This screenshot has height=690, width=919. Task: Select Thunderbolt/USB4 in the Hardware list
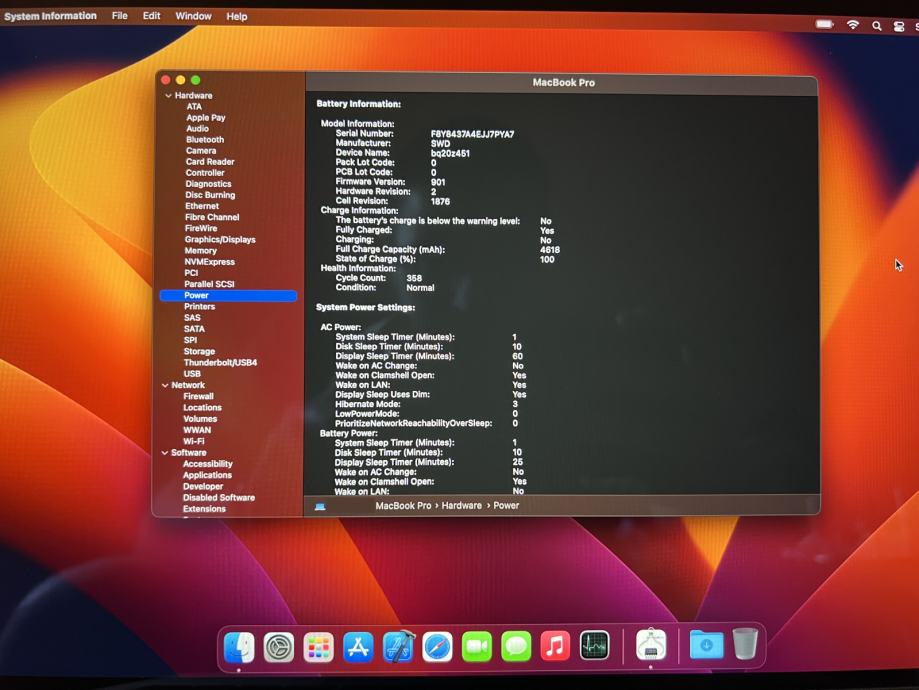point(220,363)
